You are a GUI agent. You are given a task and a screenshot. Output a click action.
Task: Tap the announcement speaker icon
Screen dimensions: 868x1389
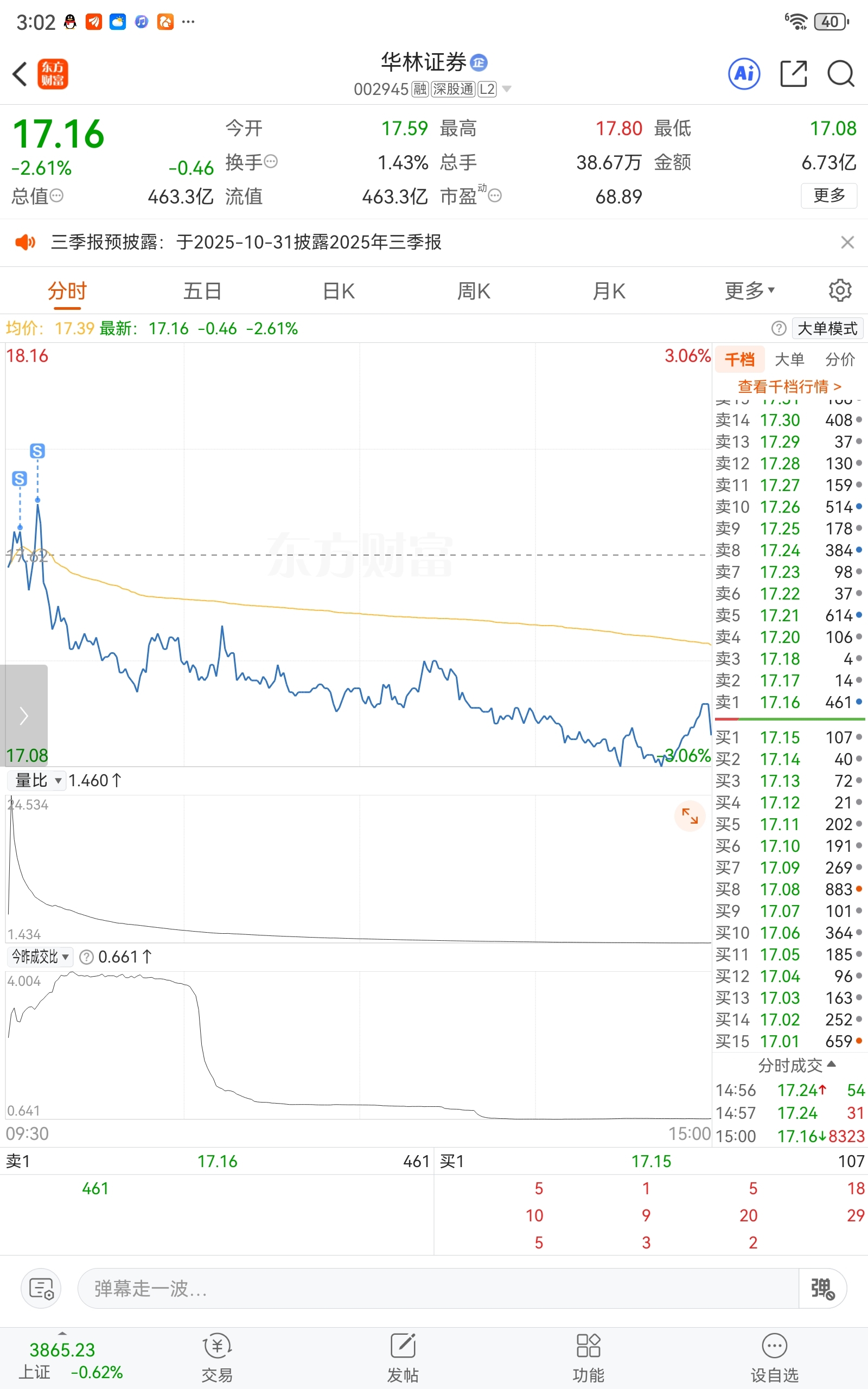coord(25,242)
